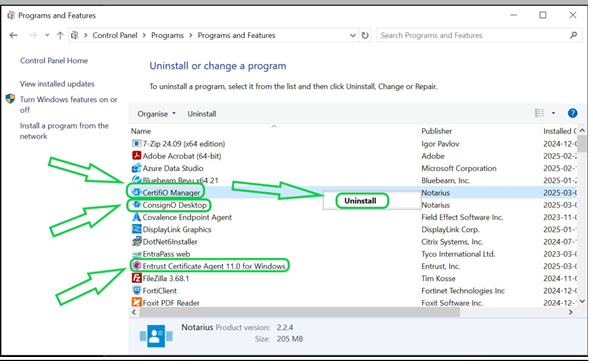Go back with the back arrow
The image size is (593, 364).
[14, 36]
